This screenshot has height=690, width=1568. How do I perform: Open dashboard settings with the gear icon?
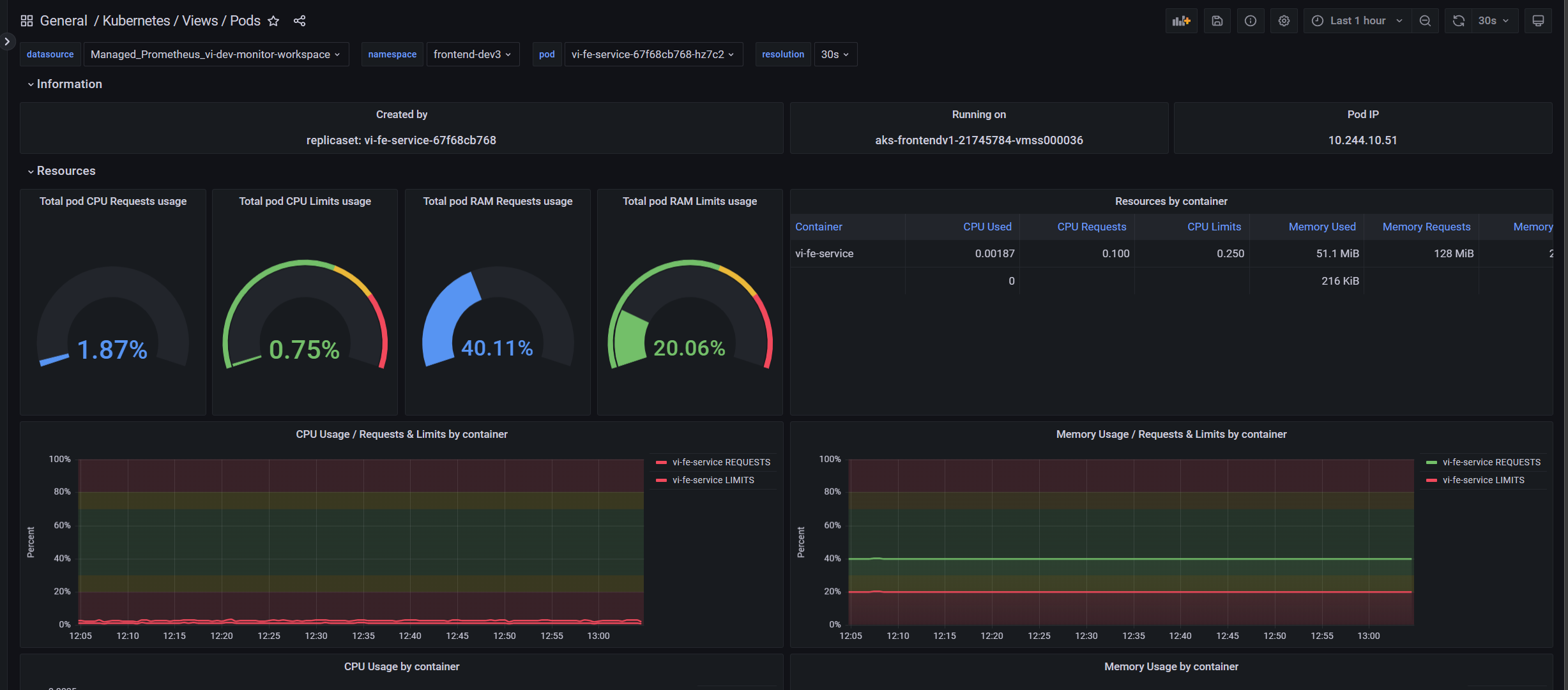coord(1284,20)
